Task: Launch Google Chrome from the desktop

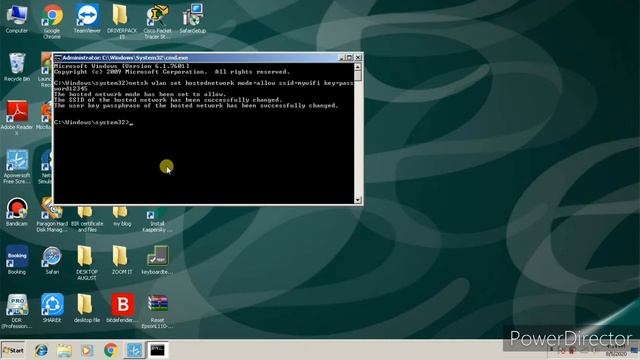Action: point(52,21)
